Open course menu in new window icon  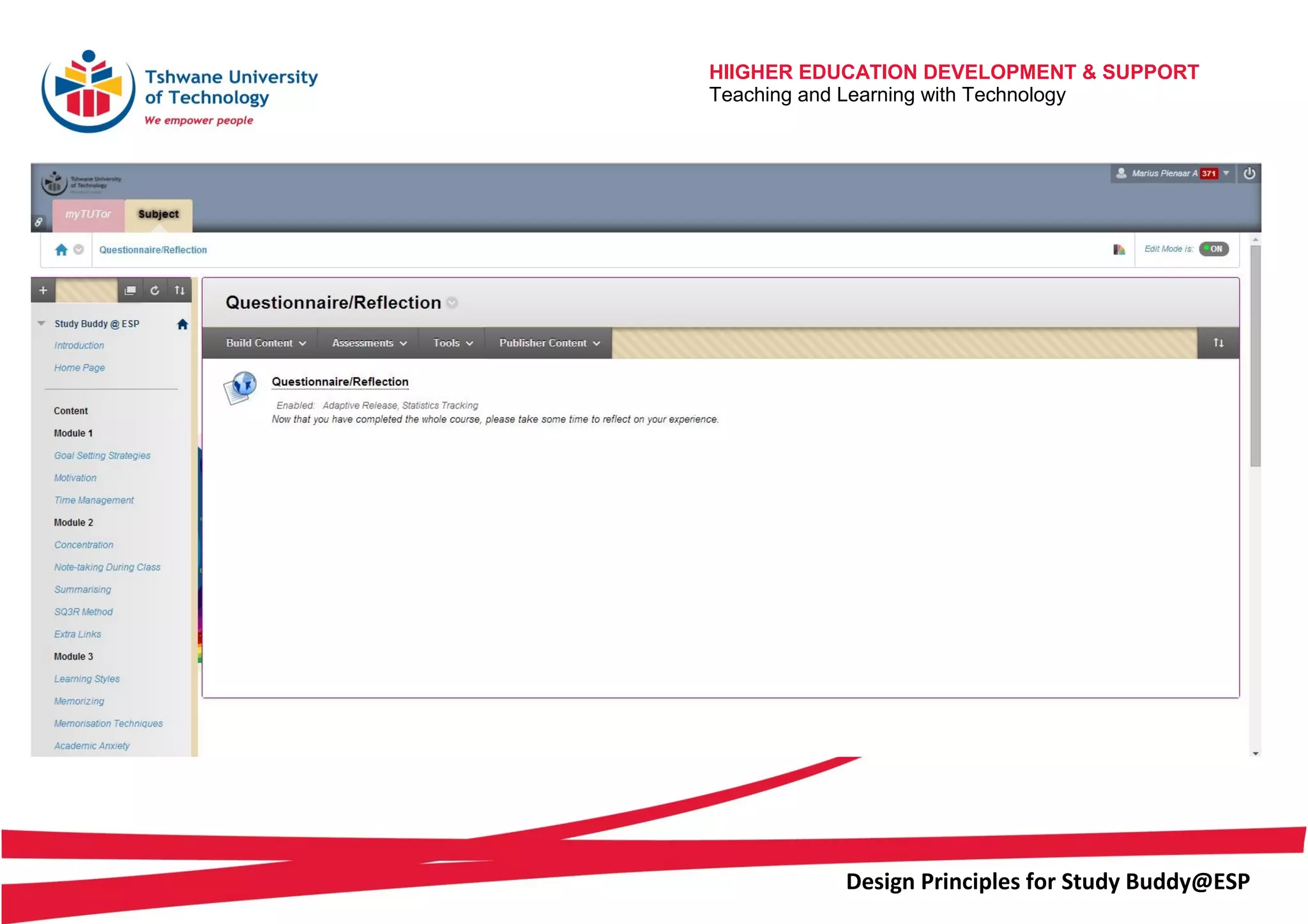[130, 291]
